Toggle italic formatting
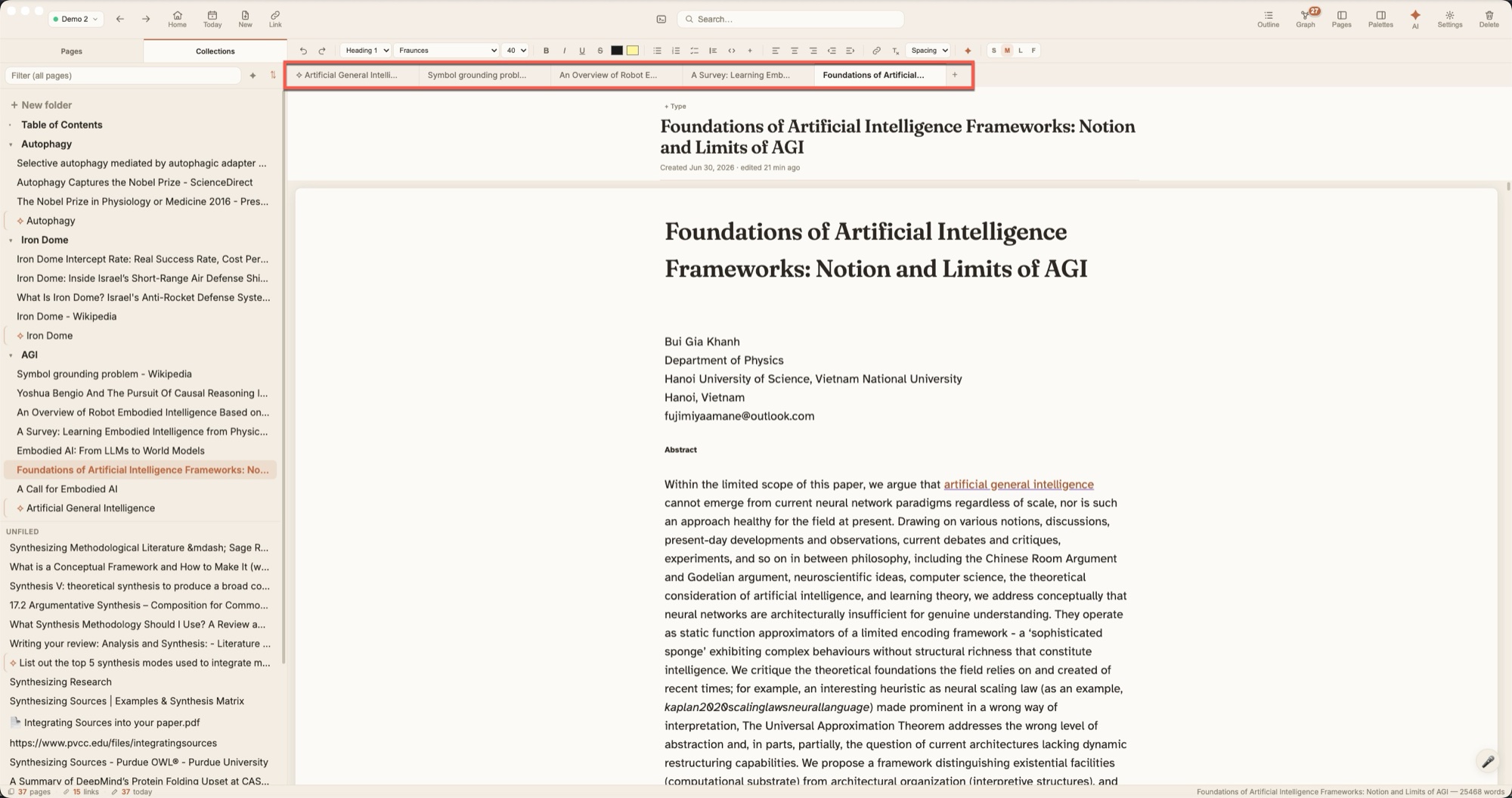Viewport: 1512px width, 798px height. tap(564, 51)
